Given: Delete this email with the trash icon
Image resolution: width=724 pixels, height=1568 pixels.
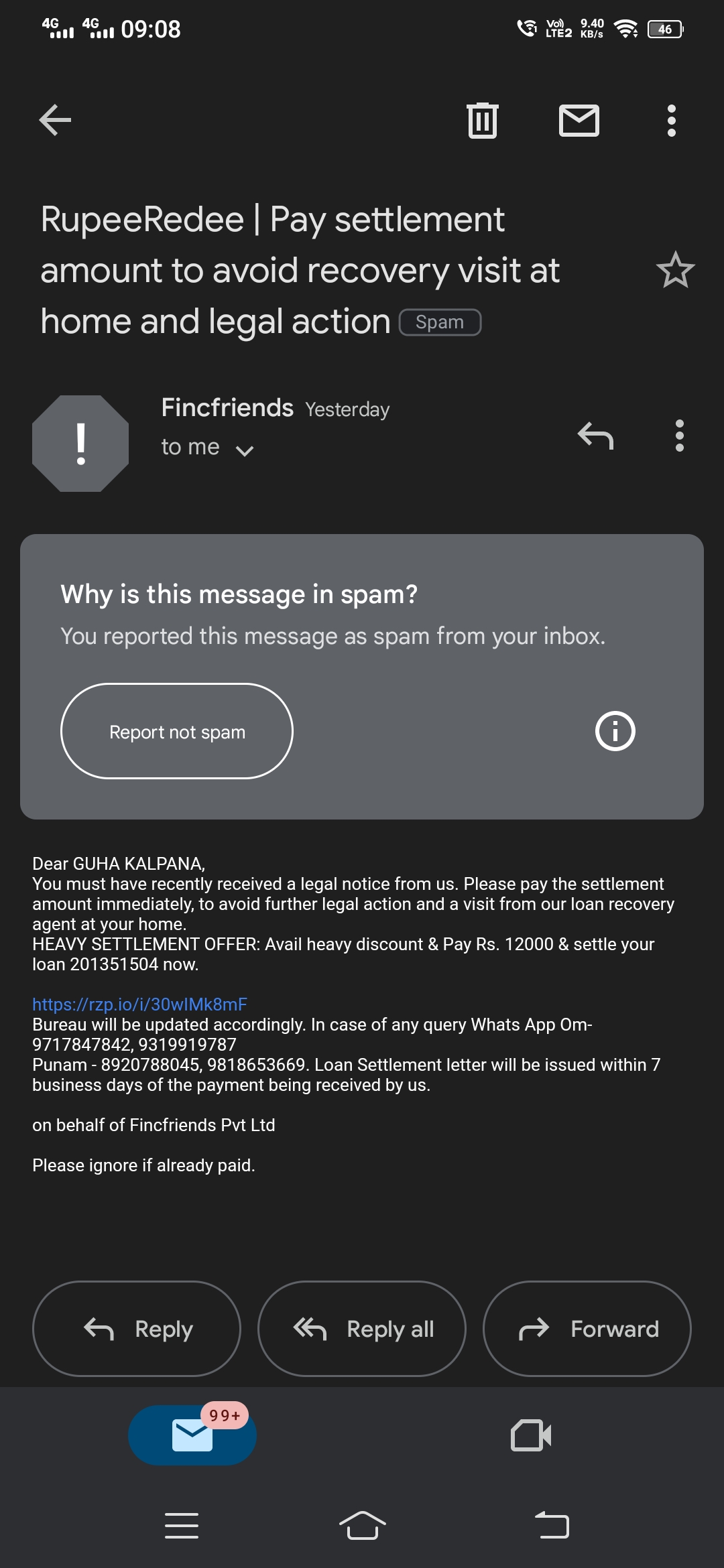Looking at the screenshot, I should pos(482,121).
